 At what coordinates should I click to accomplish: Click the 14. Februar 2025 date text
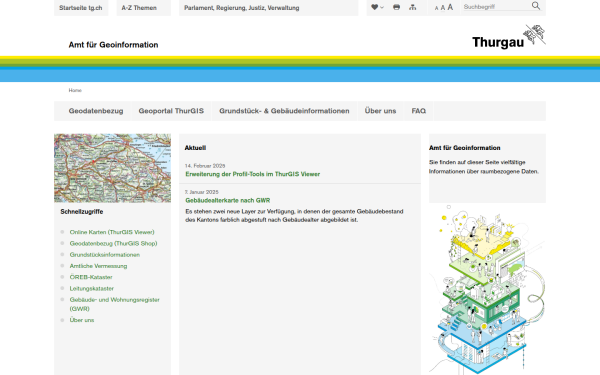pos(205,166)
